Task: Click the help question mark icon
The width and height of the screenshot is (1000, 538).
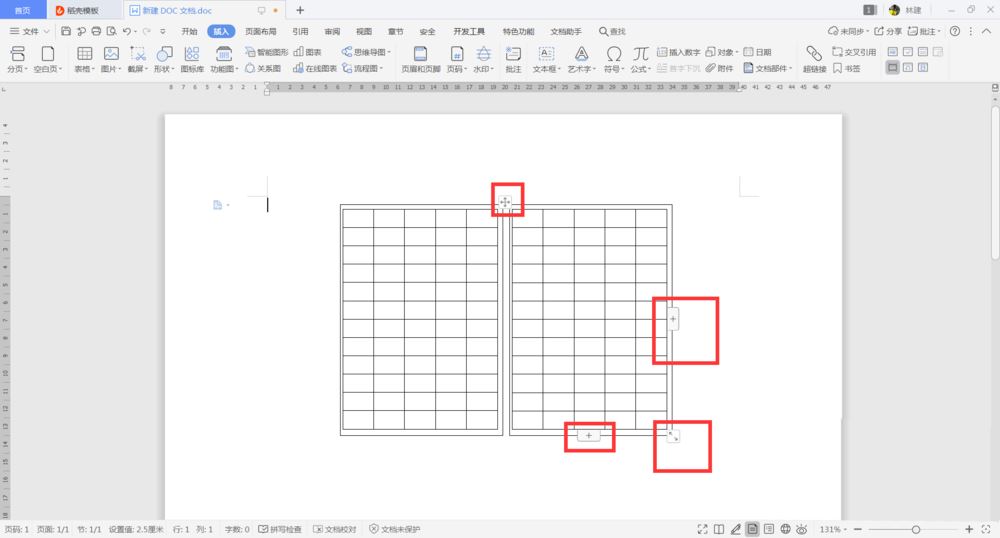Action: click(x=955, y=31)
